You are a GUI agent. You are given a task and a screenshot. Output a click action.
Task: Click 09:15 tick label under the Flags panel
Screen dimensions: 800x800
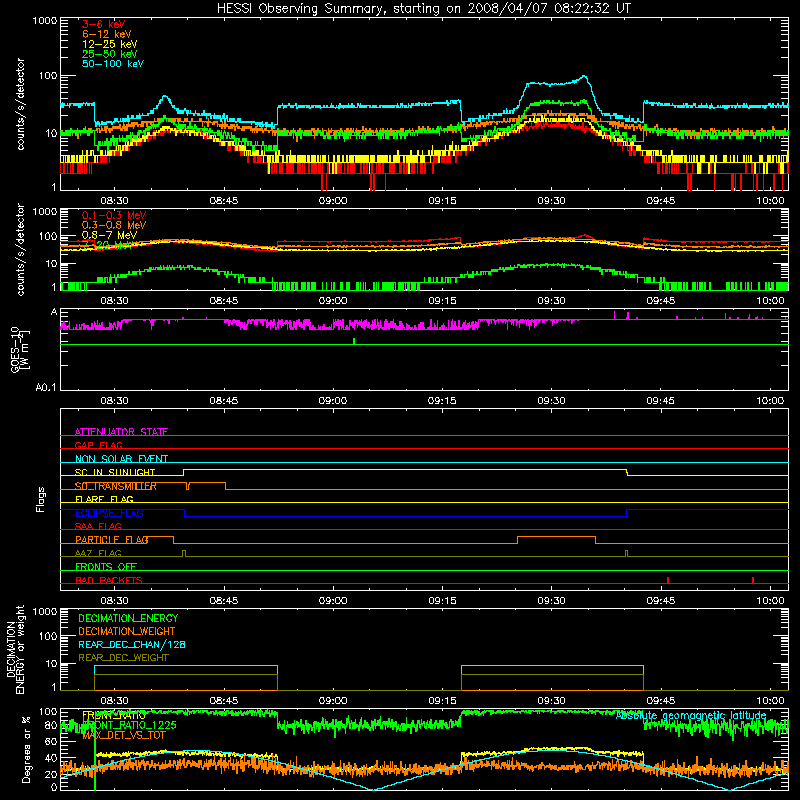442,601
